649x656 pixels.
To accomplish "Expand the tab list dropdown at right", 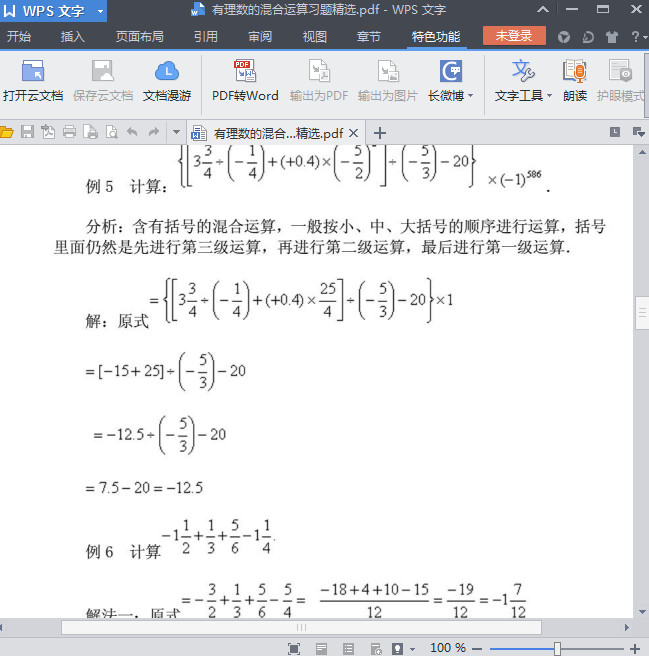I will [x=638, y=133].
